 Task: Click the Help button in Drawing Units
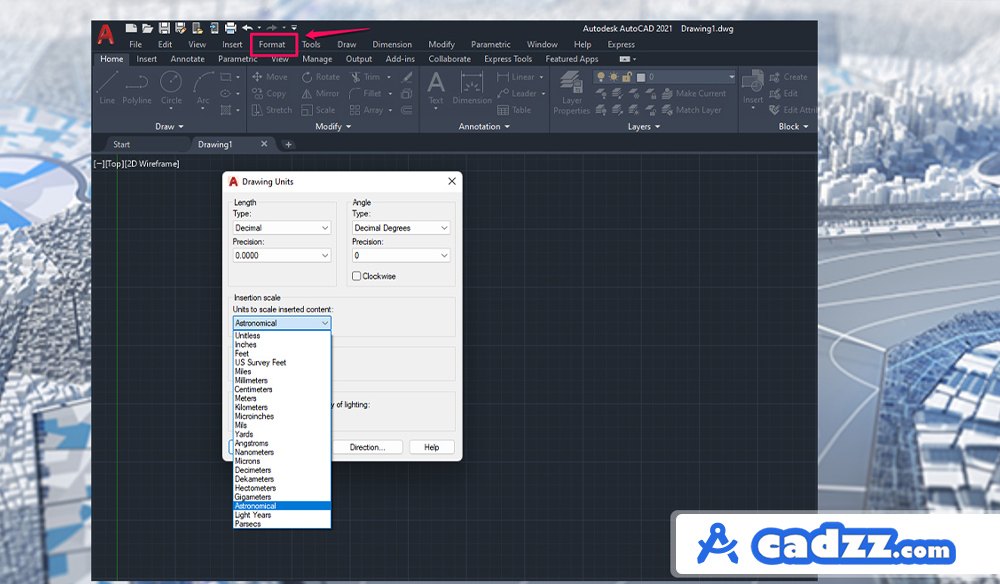coord(432,447)
